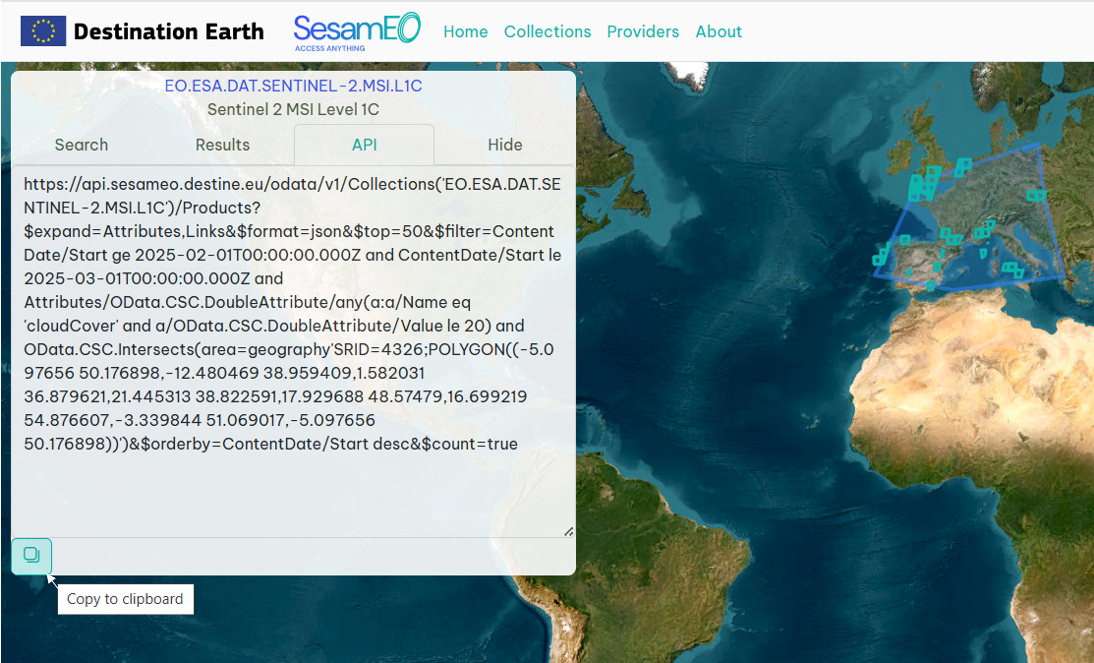Click the footprint tile near Gibraltar
Viewport: 1094px width, 663px height.
tap(931, 286)
